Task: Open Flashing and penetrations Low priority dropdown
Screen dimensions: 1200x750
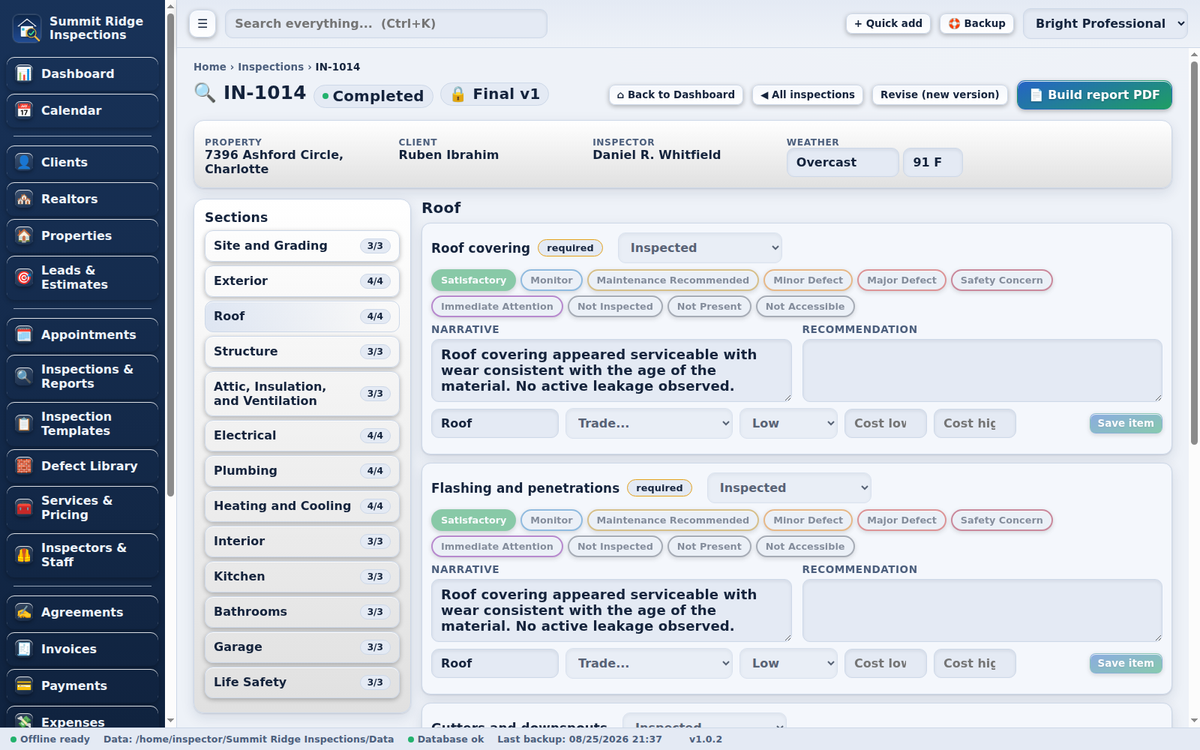Action: coord(789,663)
